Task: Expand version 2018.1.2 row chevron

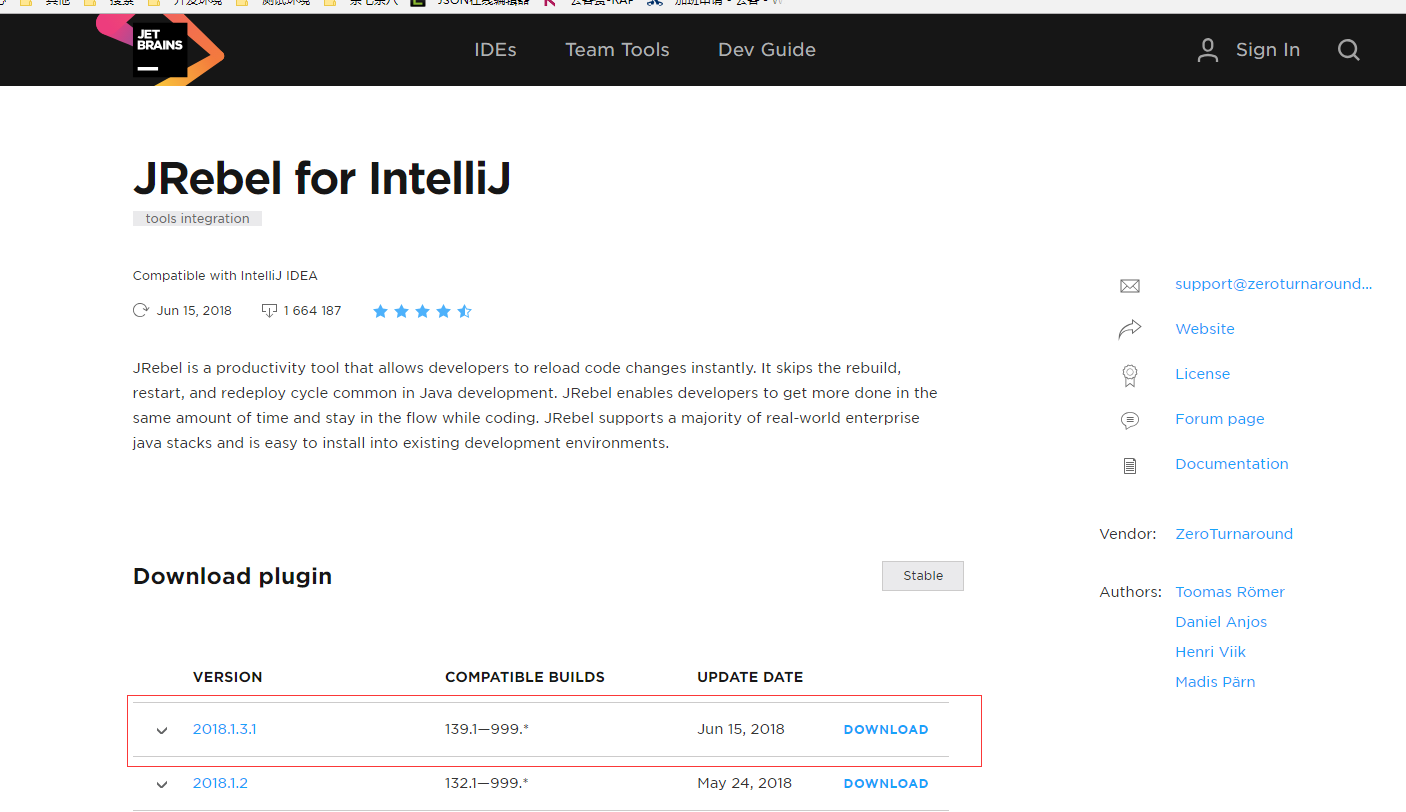Action: 162,784
